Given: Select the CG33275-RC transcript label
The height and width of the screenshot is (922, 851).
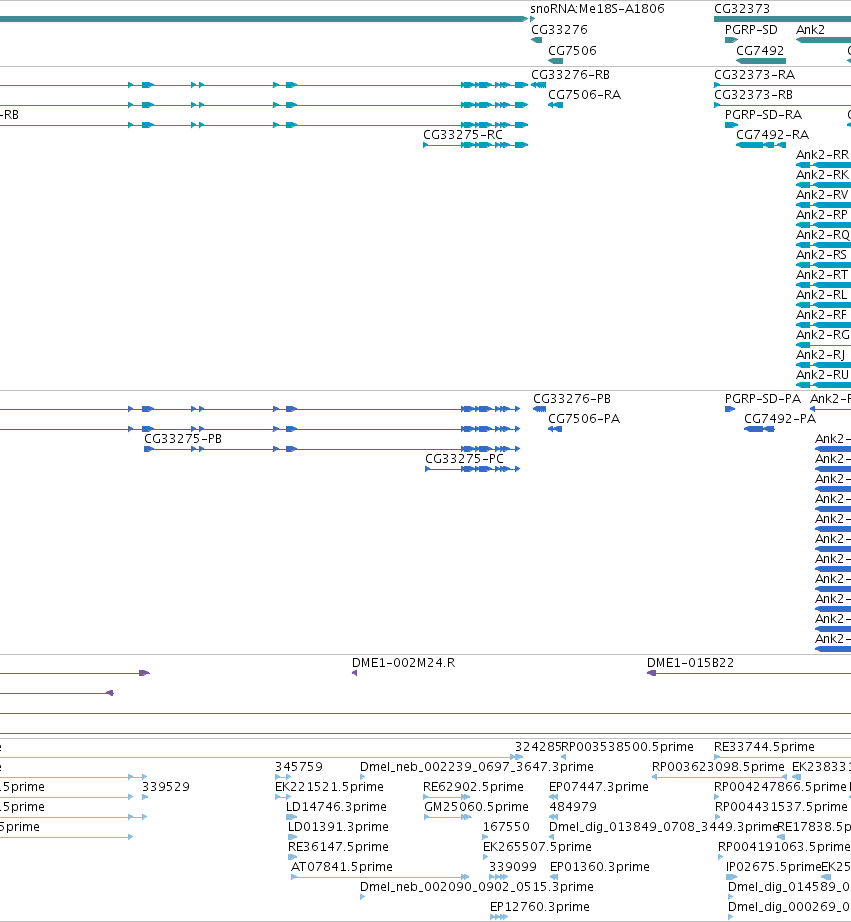Looking at the screenshot, I should 463,135.
